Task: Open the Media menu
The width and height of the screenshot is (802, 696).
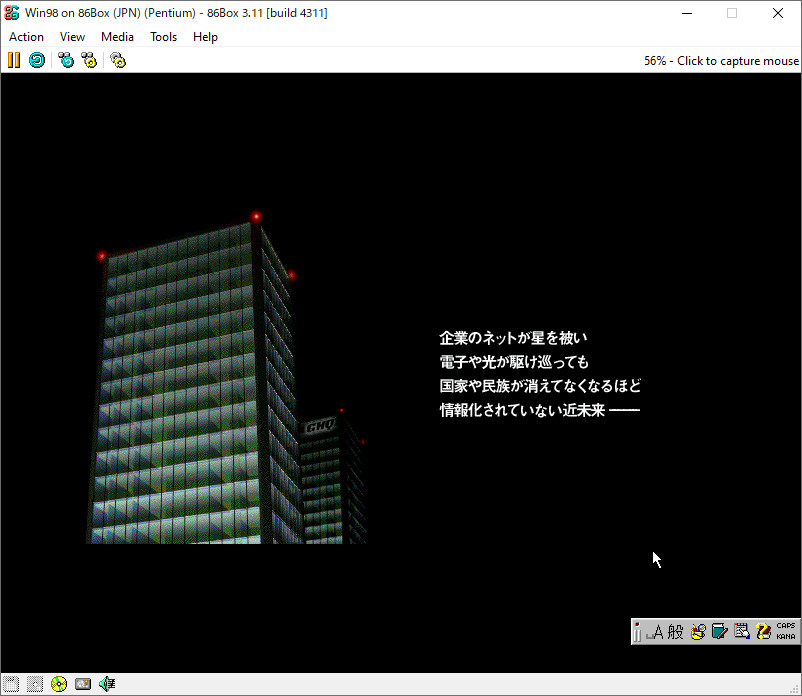Action: click(x=117, y=37)
